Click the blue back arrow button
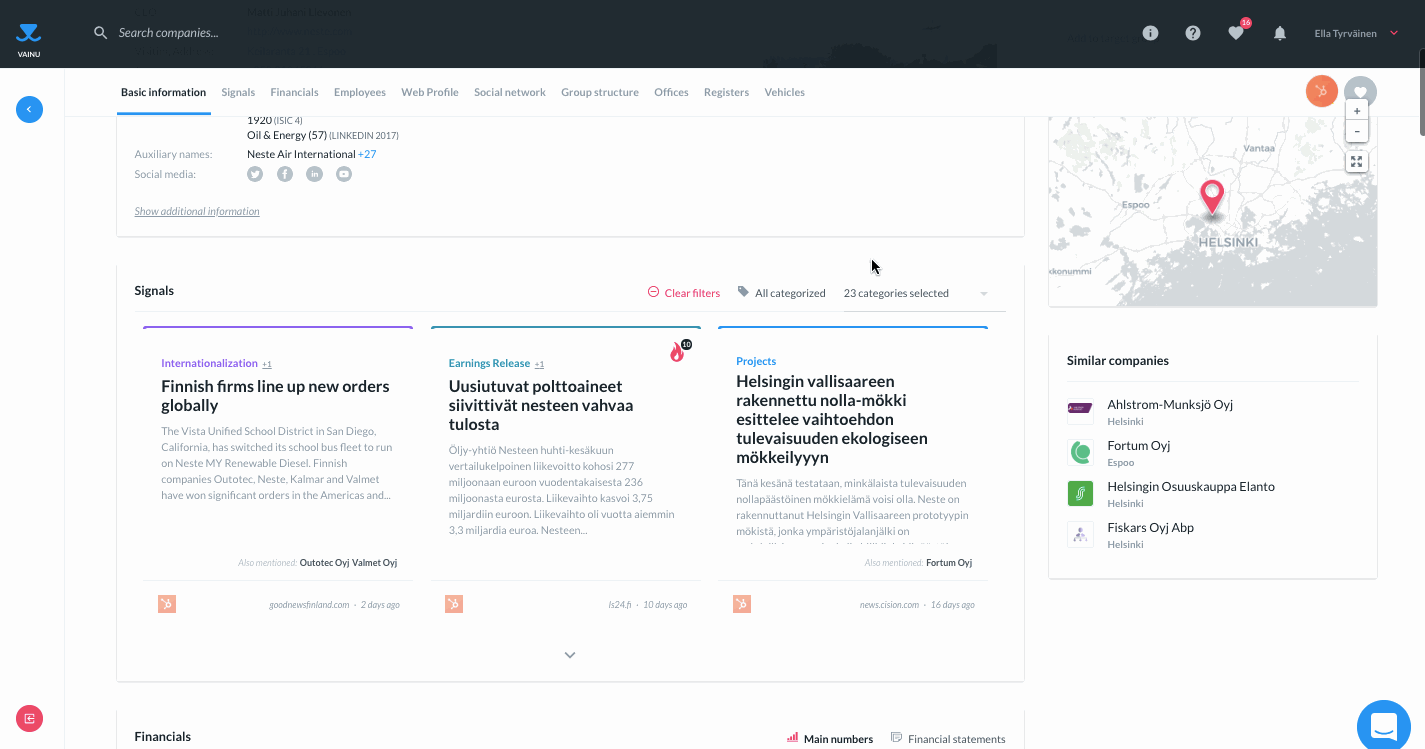The height and width of the screenshot is (749, 1425). click(29, 109)
